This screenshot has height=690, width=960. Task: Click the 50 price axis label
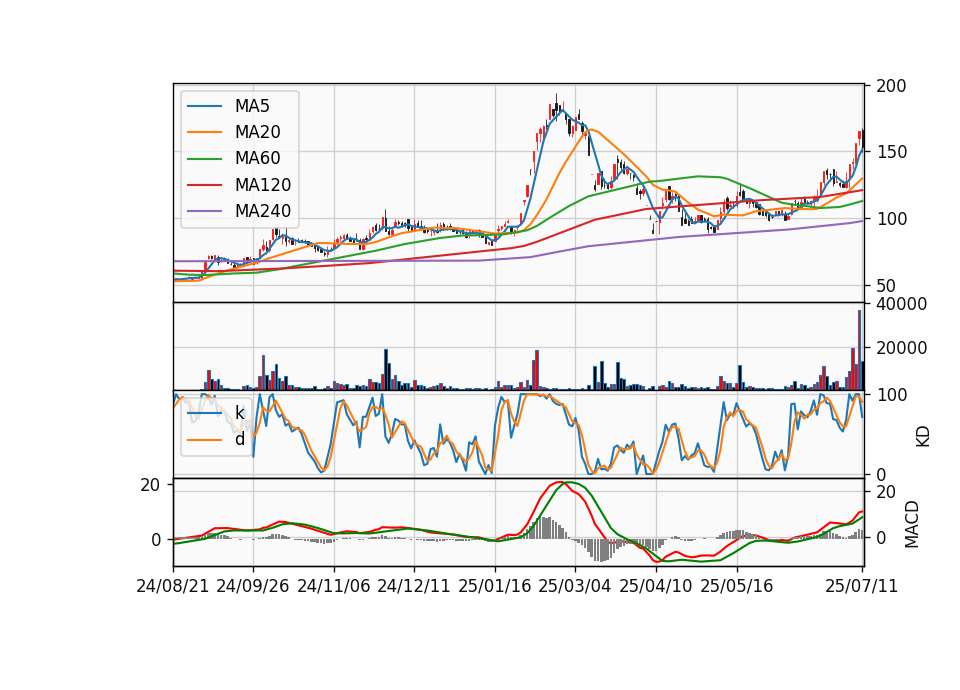point(886,286)
